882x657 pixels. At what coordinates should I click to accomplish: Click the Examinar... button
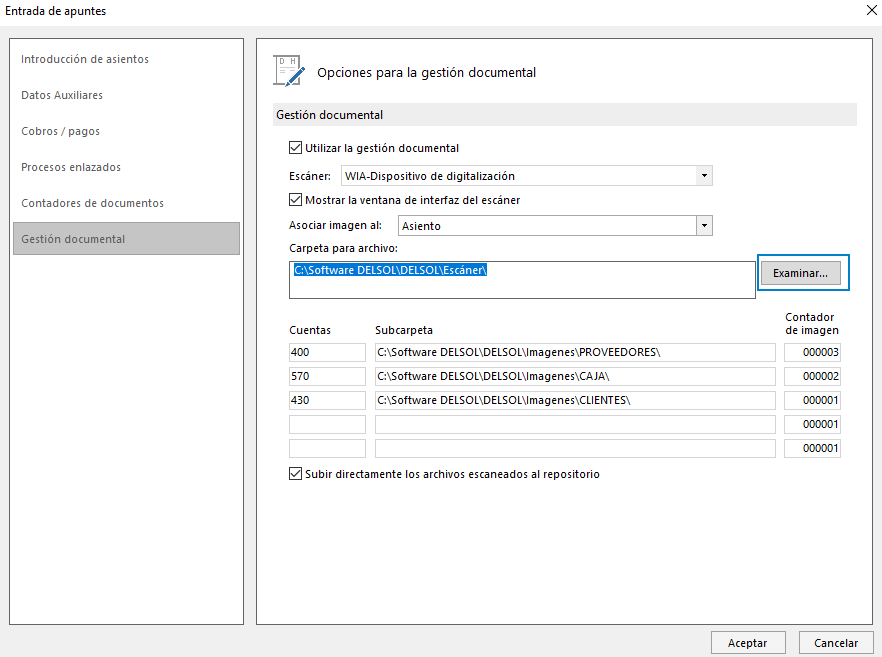click(801, 273)
